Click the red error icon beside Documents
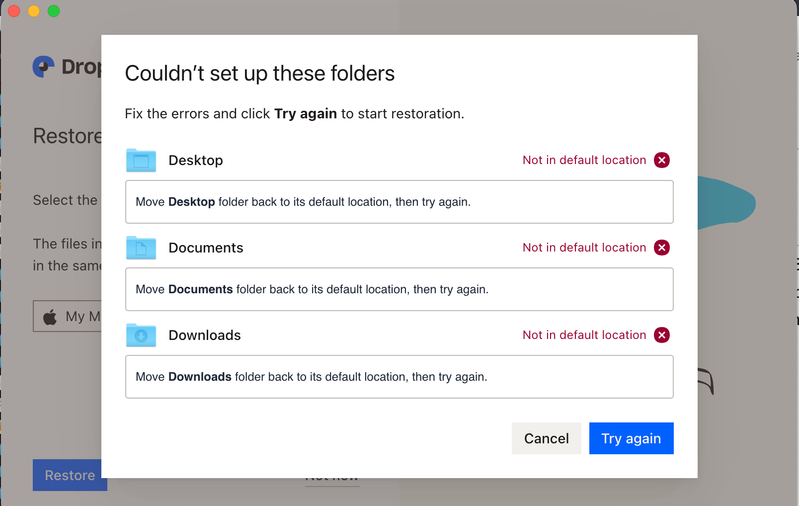The width and height of the screenshot is (799, 506). (x=662, y=248)
